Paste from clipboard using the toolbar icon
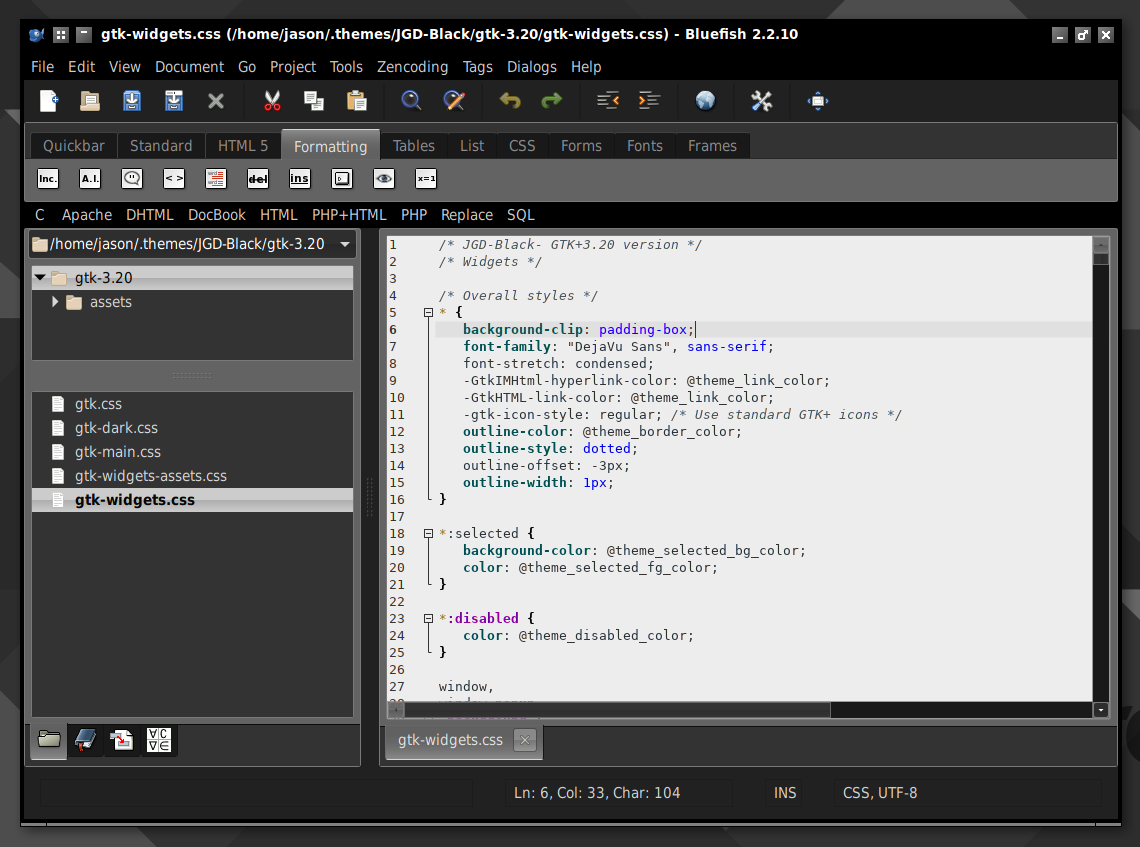The height and width of the screenshot is (847, 1140). pos(356,100)
